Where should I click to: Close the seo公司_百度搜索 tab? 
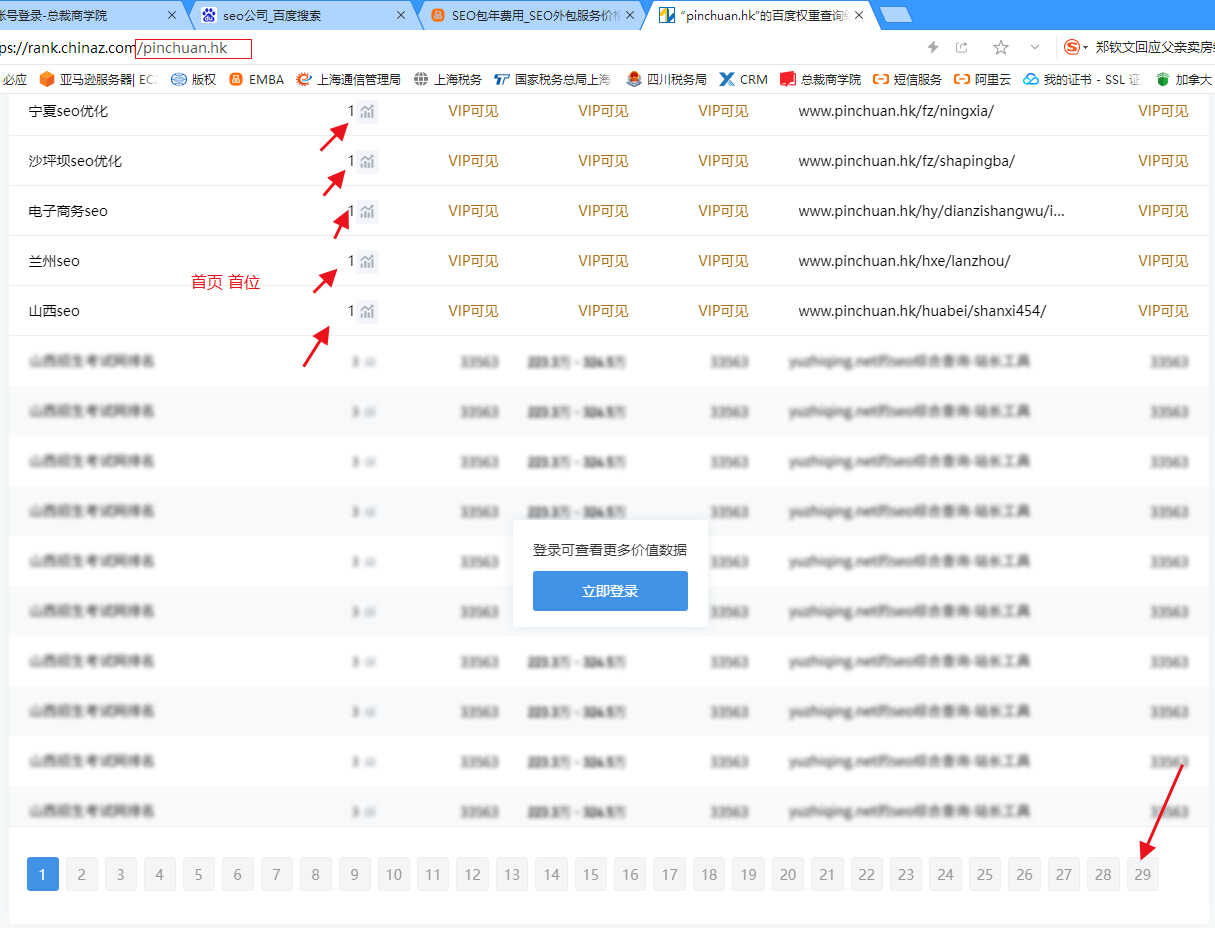[401, 15]
